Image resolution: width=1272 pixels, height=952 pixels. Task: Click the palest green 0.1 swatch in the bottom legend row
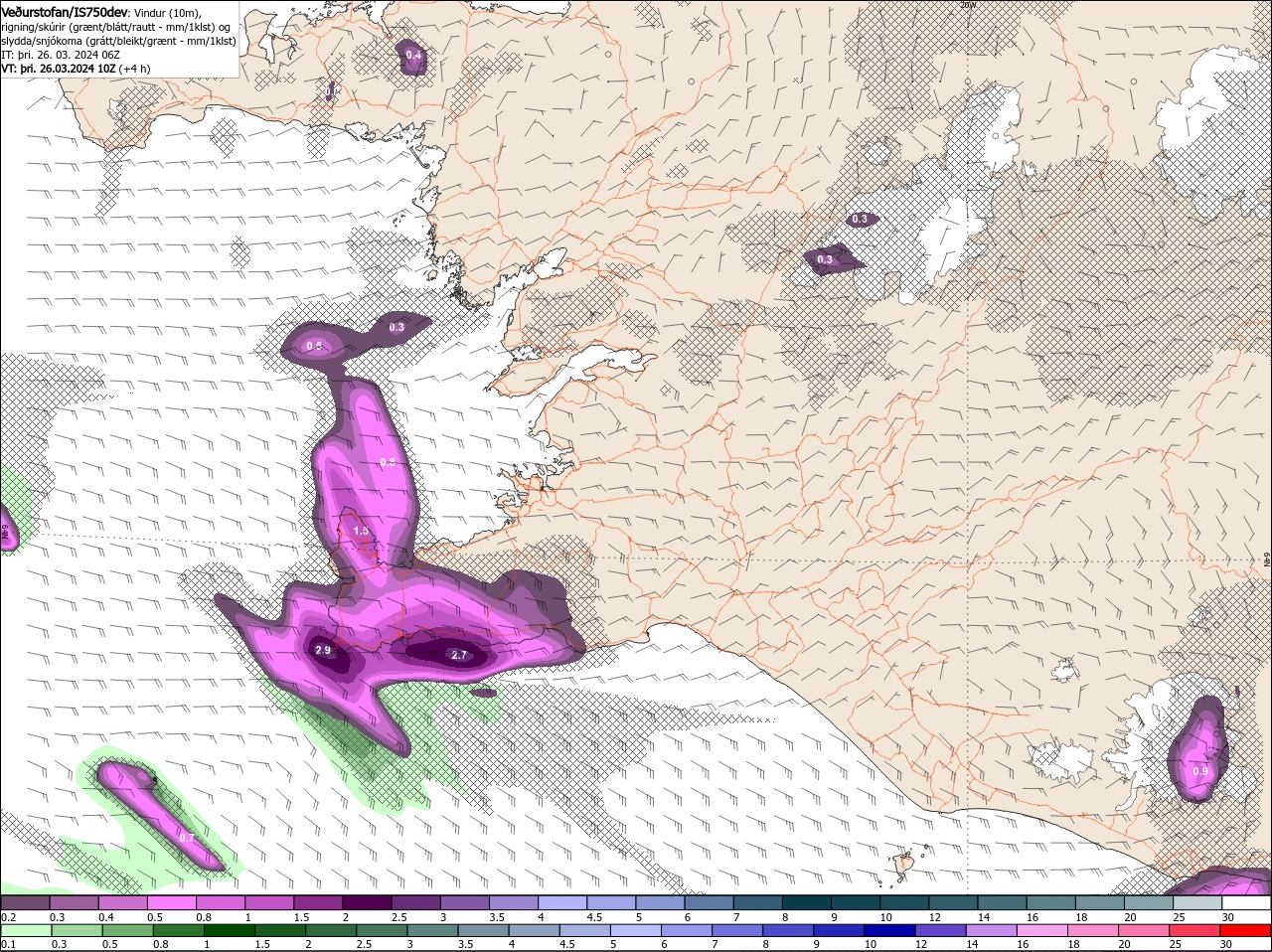[x=25, y=931]
